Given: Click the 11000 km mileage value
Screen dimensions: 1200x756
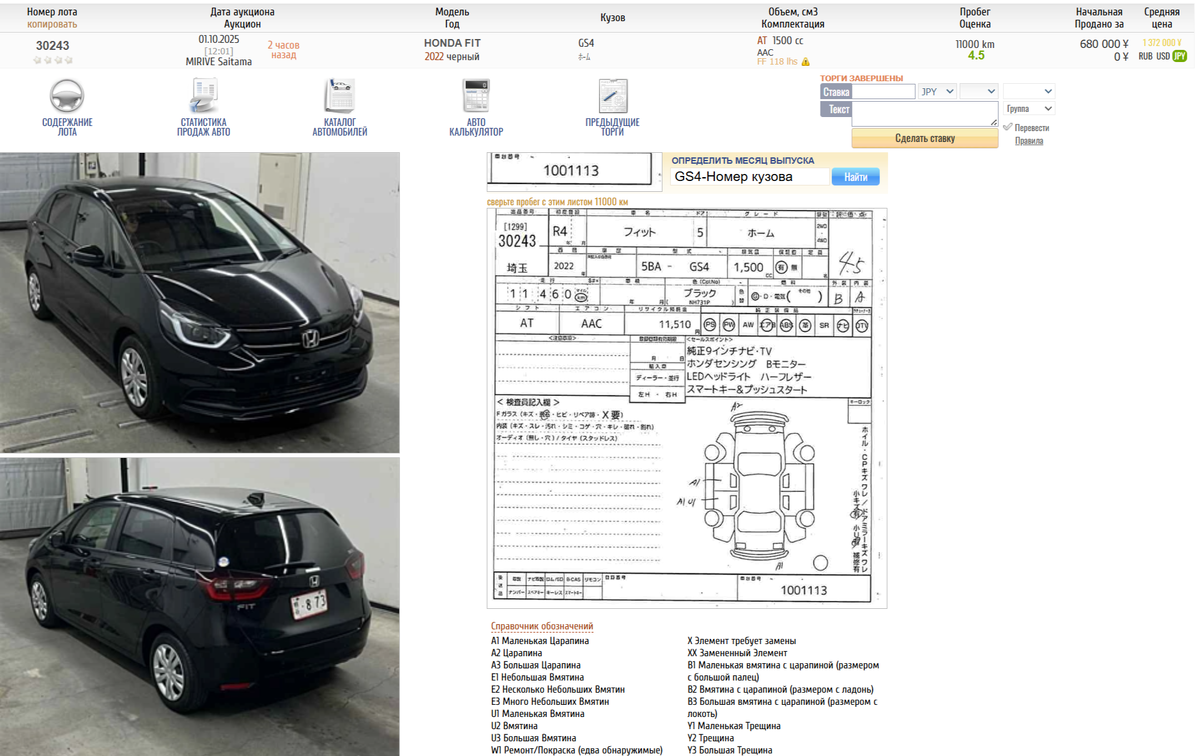Looking at the screenshot, I should coord(975,44).
